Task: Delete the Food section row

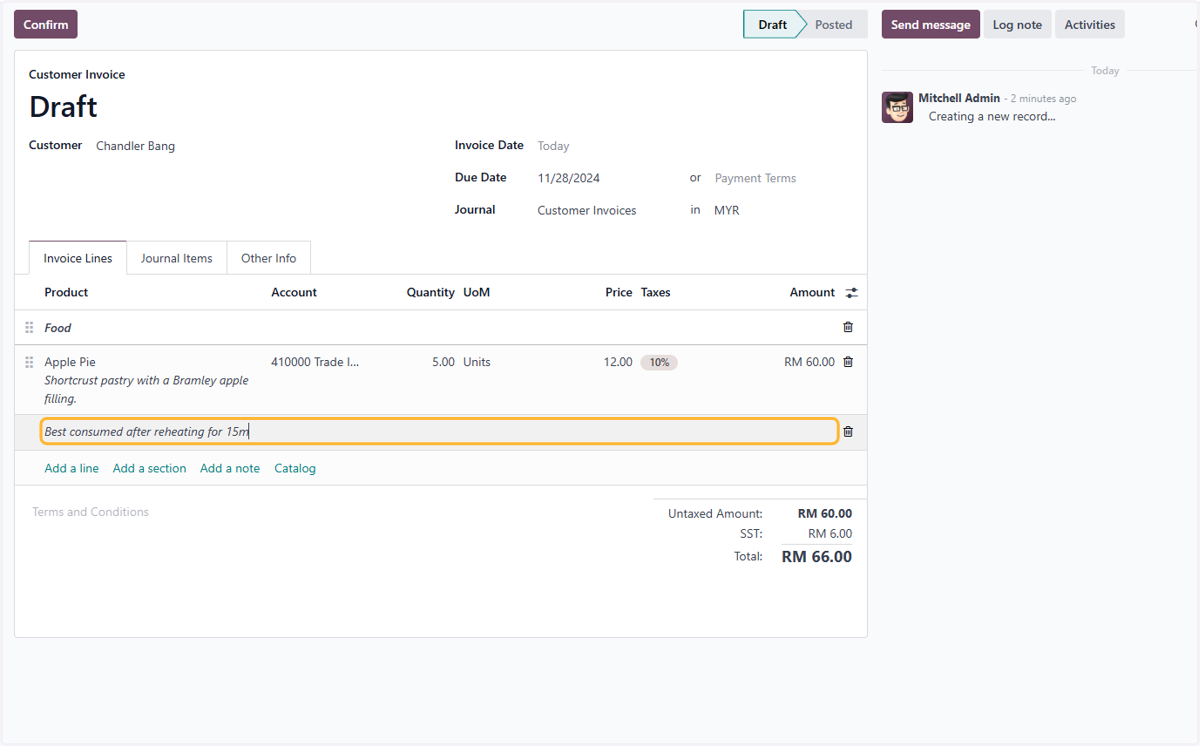Action: point(848,327)
